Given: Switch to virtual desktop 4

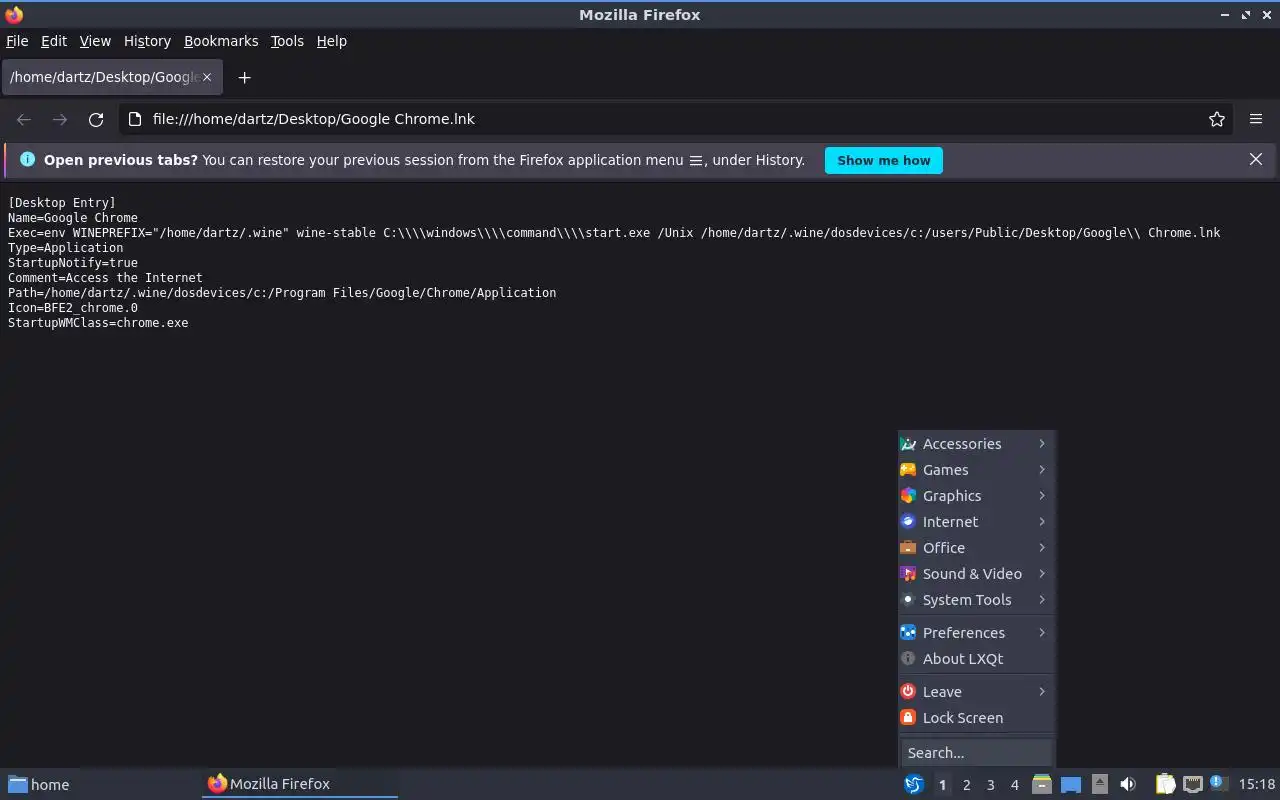Looking at the screenshot, I should pyautogui.click(x=1014, y=785).
